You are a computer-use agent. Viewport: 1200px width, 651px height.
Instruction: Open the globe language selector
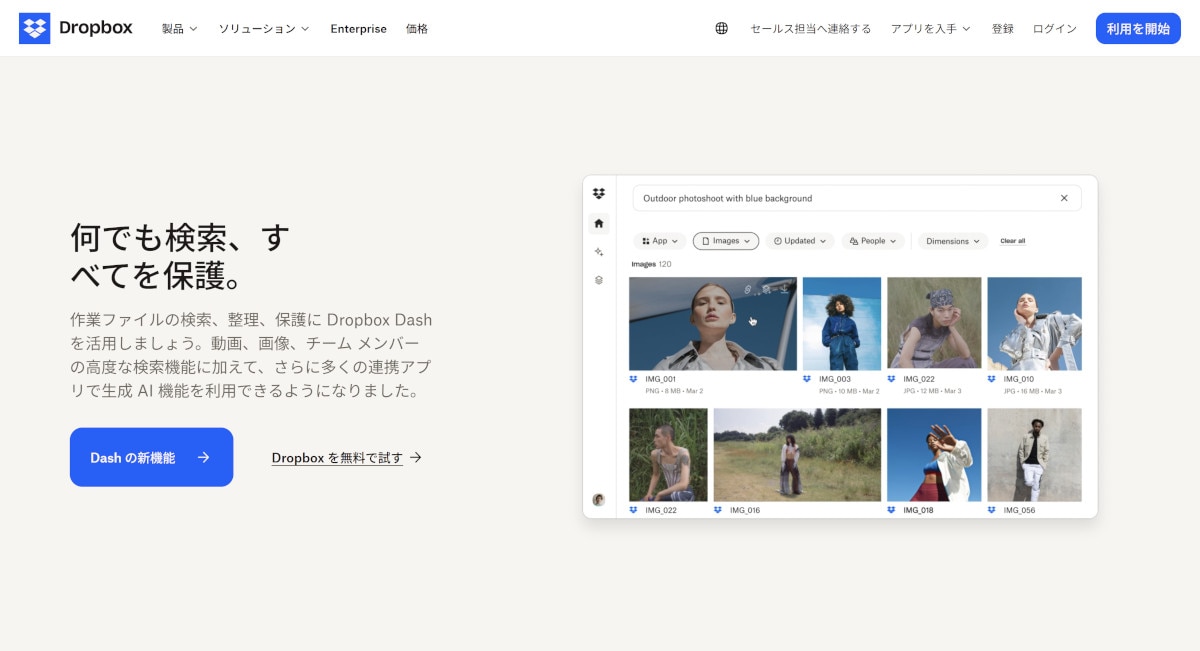[x=721, y=29]
